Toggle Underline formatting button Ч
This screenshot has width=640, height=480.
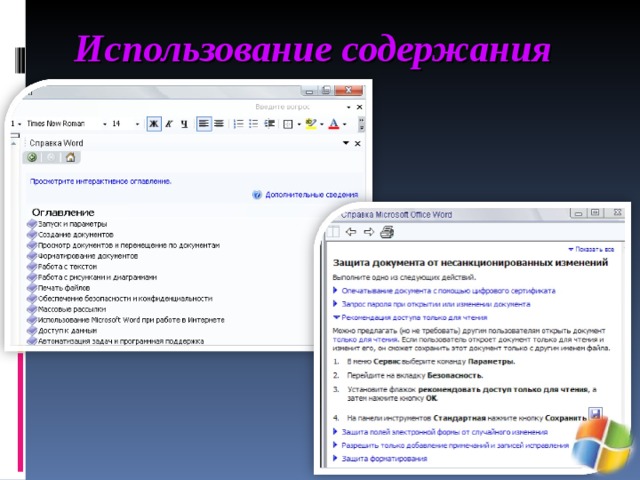click(x=184, y=123)
